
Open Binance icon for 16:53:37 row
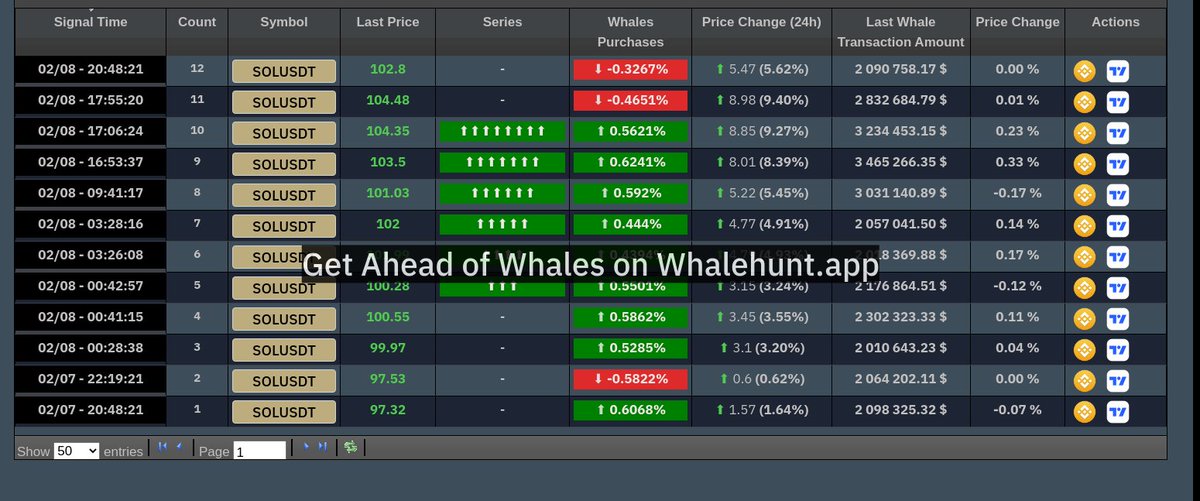(x=1085, y=164)
